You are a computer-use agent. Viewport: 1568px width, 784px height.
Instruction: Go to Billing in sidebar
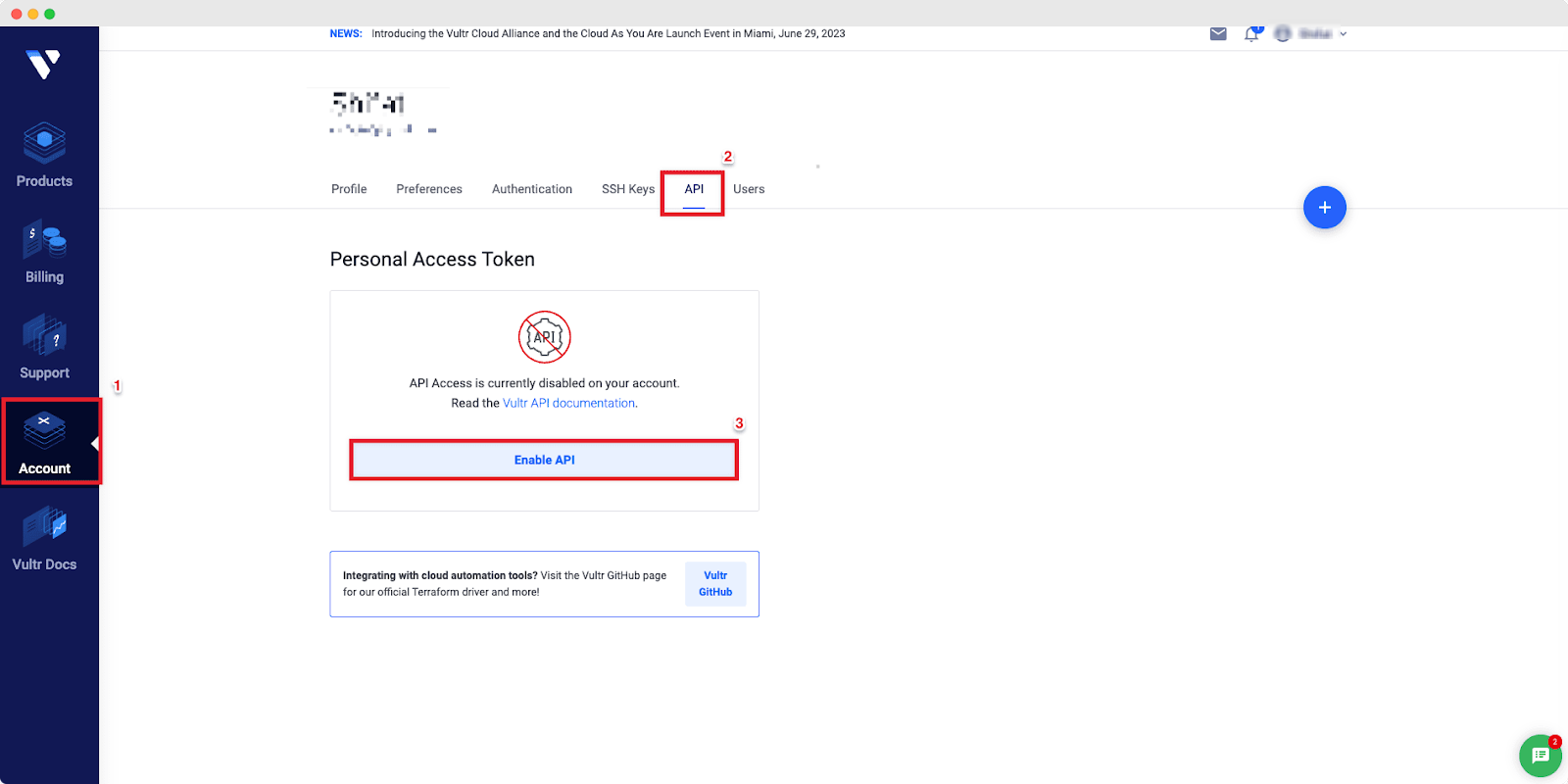pos(44,252)
